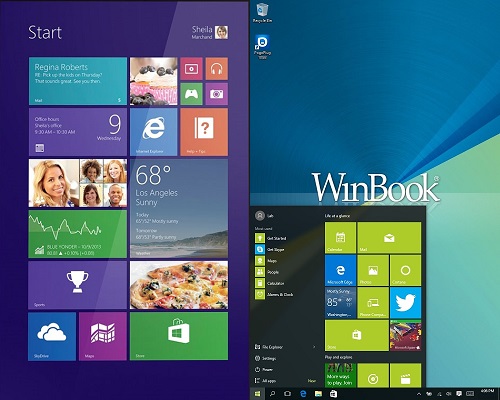The height and width of the screenshot is (400, 500).
Task: Open the Phone Companion tile
Action: 373,303
